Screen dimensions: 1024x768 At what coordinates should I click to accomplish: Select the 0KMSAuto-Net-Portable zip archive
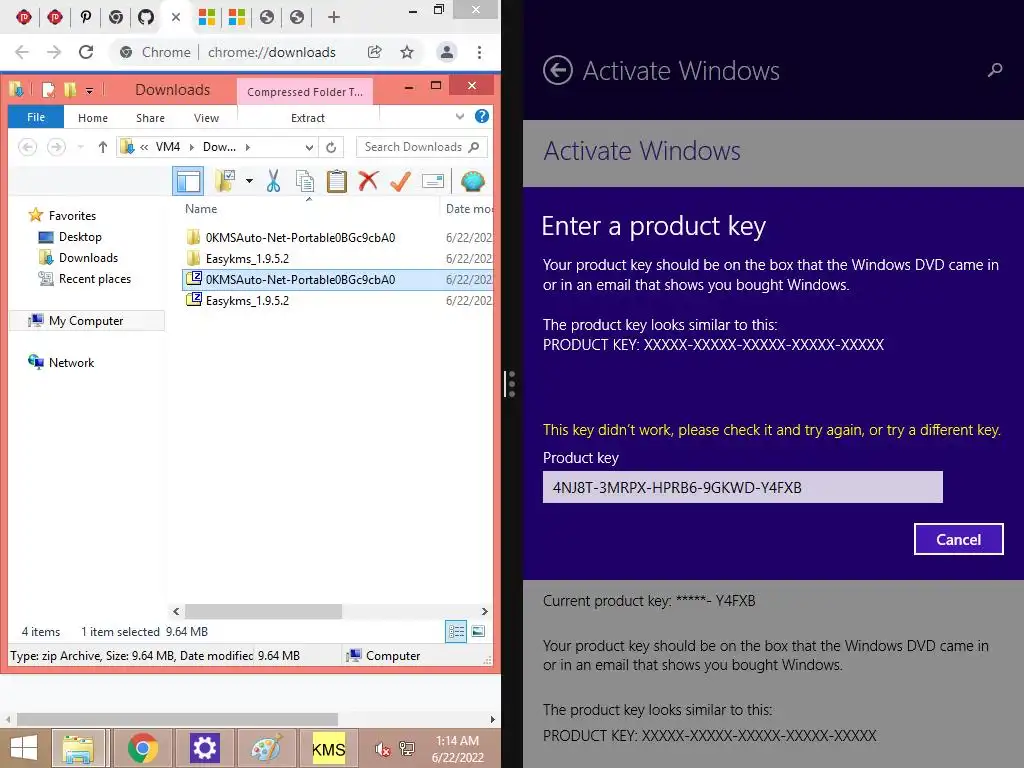337,280
